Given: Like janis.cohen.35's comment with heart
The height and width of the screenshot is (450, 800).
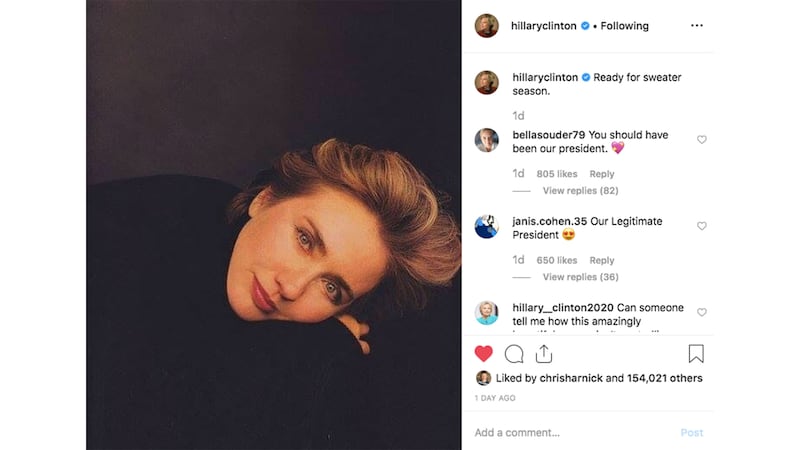Looking at the screenshot, I should 701,227.
